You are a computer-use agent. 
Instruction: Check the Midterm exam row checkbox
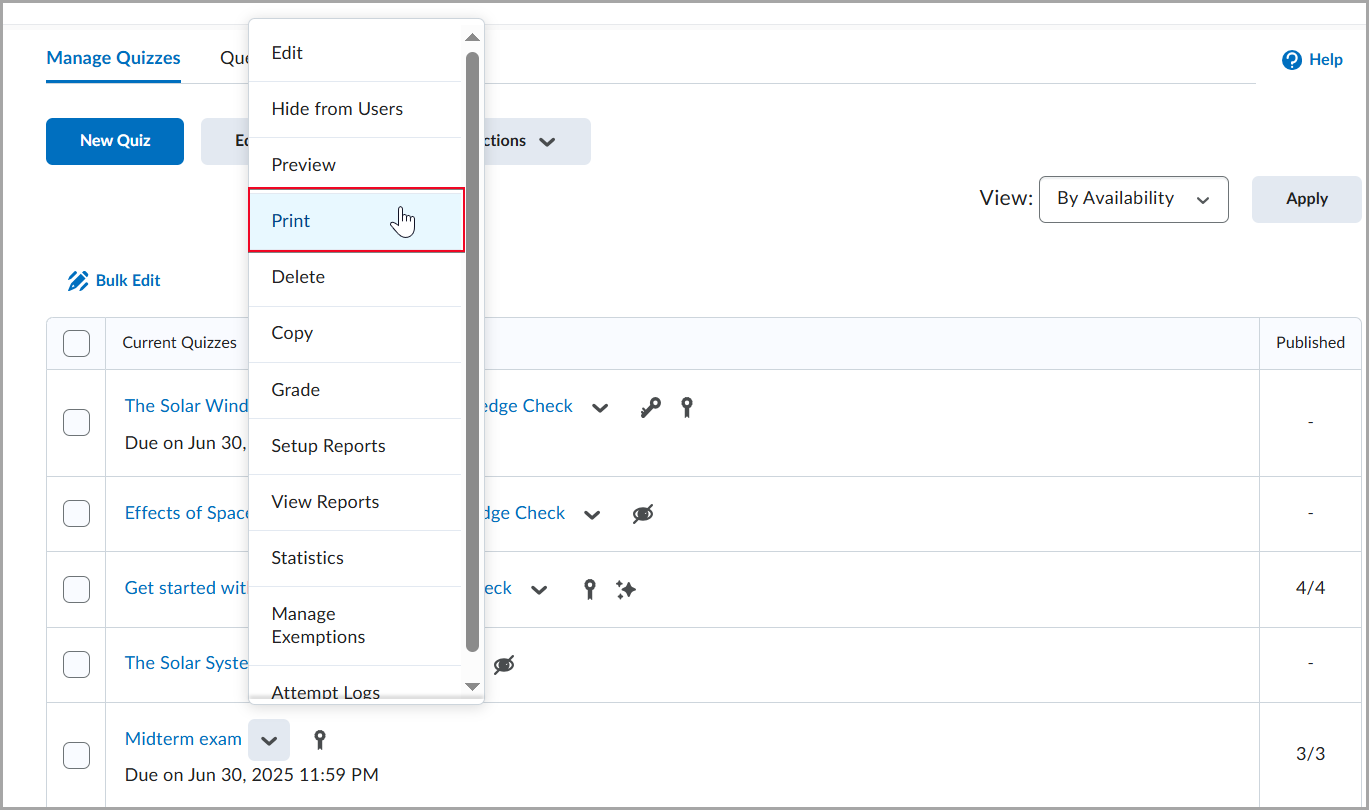76,756
